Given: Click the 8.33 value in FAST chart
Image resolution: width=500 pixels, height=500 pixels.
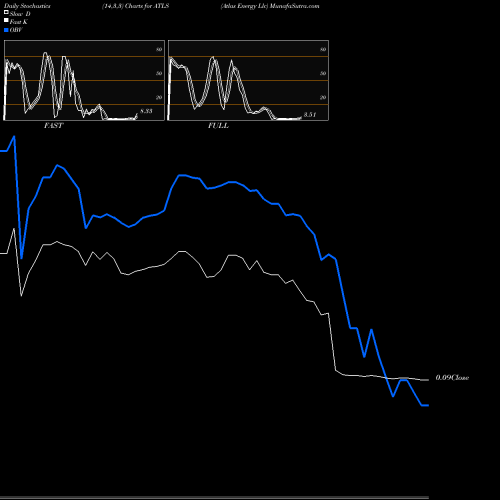Looking at the screenshot, I should point(146,111).
